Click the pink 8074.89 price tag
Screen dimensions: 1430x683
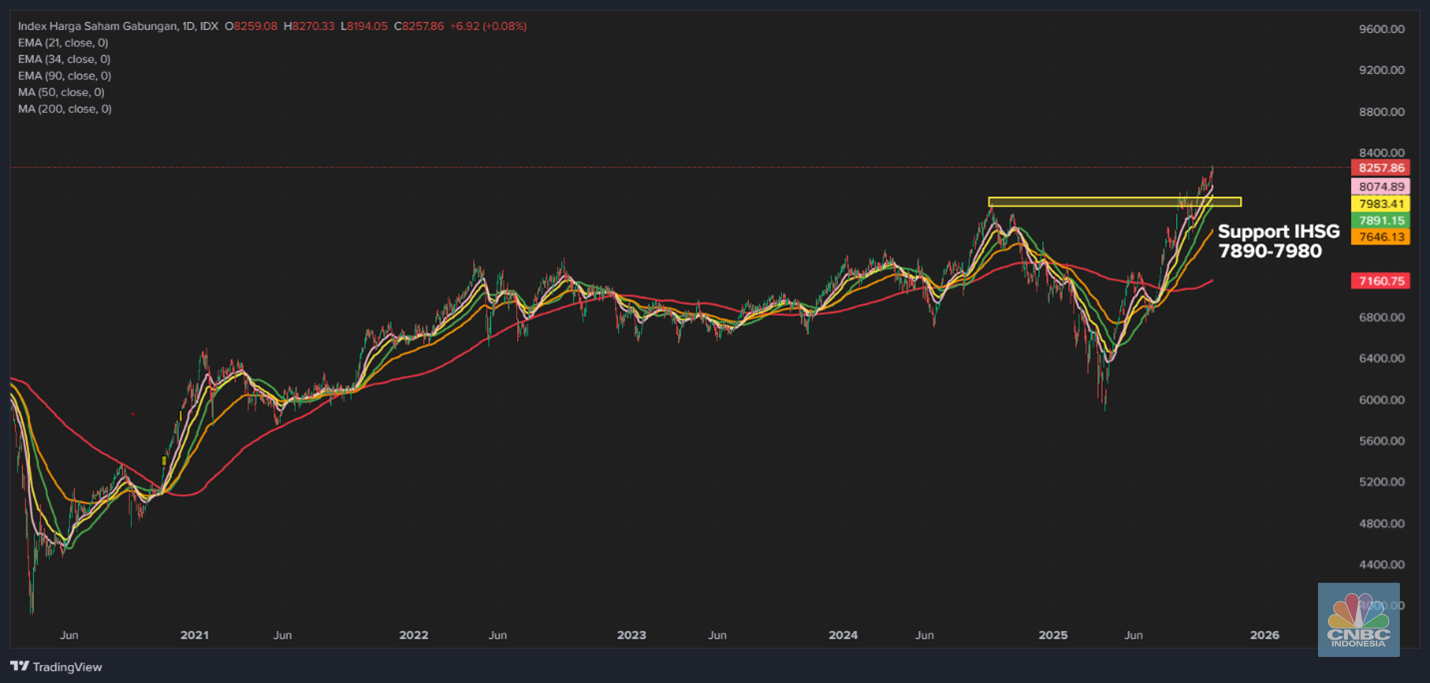pos(1380,187)
